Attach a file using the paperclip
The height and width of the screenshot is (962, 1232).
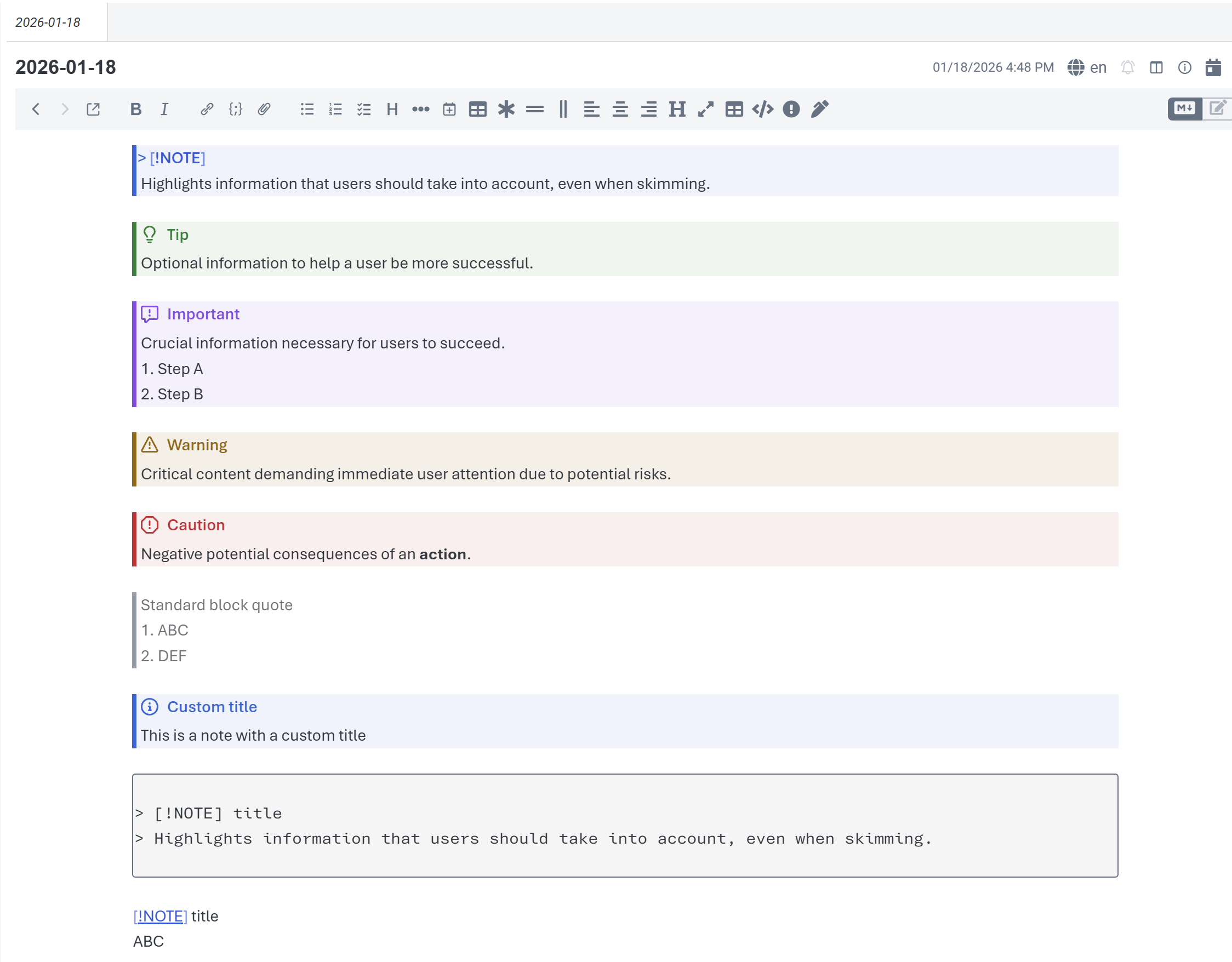[x=265, y=109]
